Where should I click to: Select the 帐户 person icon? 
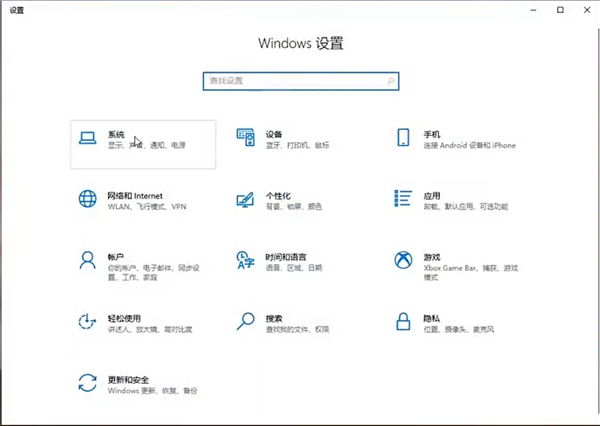88,260
